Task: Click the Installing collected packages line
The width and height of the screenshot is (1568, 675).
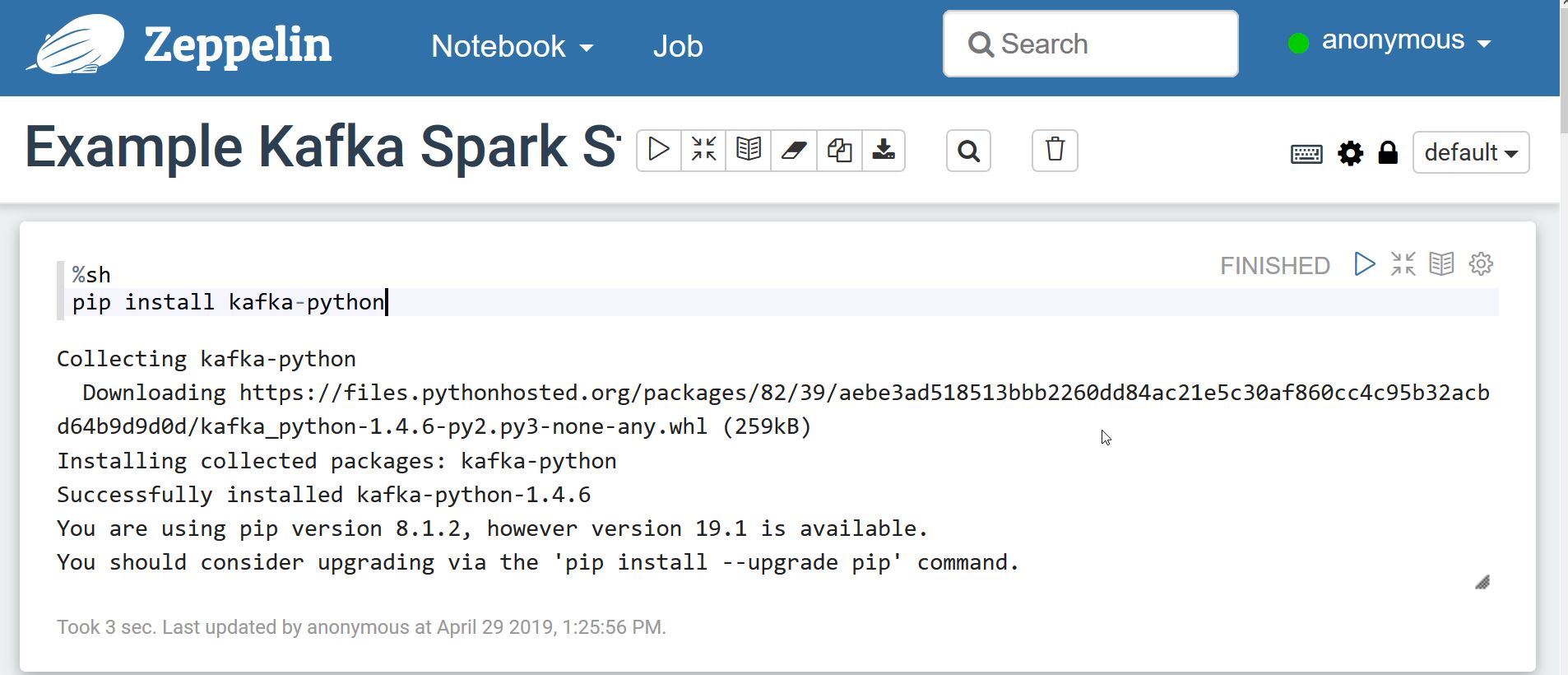Action: [x=336, y=461]
